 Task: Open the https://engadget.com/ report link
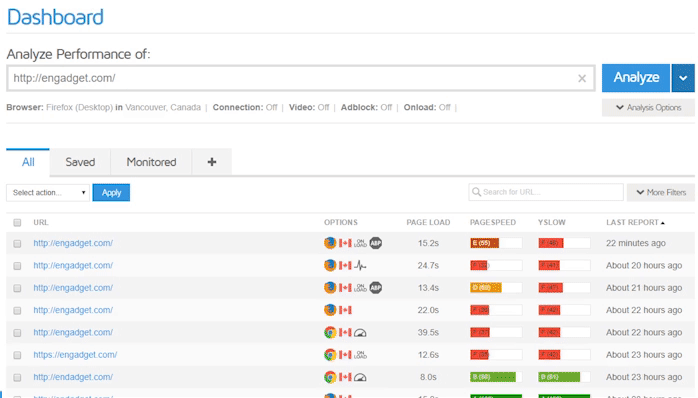click(75, 355)
